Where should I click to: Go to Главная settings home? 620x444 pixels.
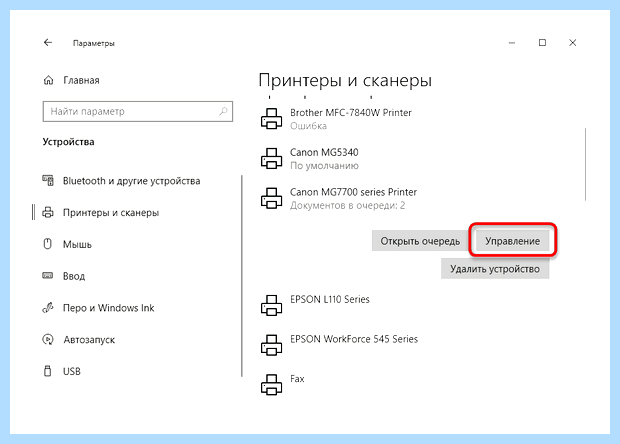click(x=81, y=80)
